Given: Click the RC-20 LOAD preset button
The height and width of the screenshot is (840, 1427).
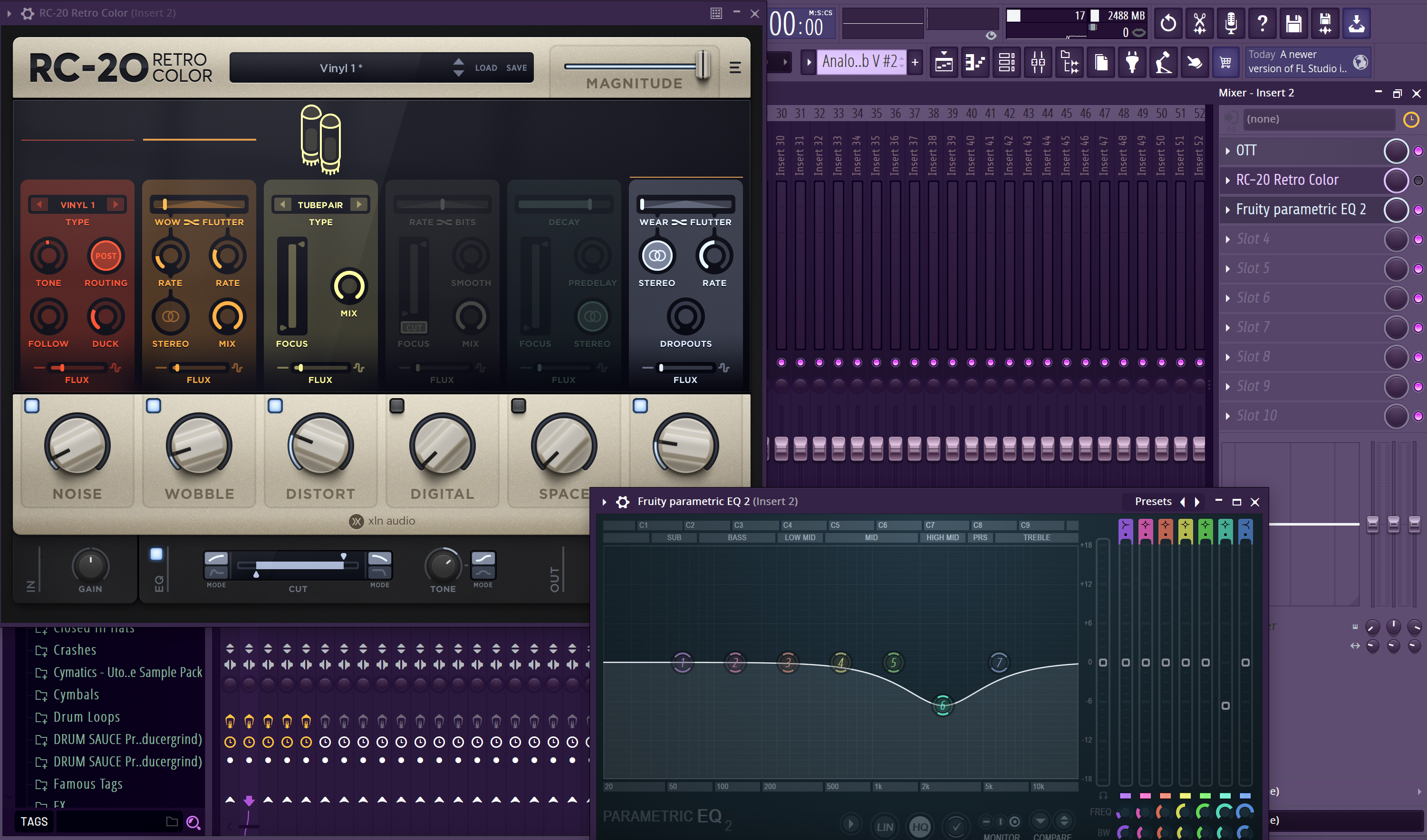Looking at the screenshot, I should [486, 68].
